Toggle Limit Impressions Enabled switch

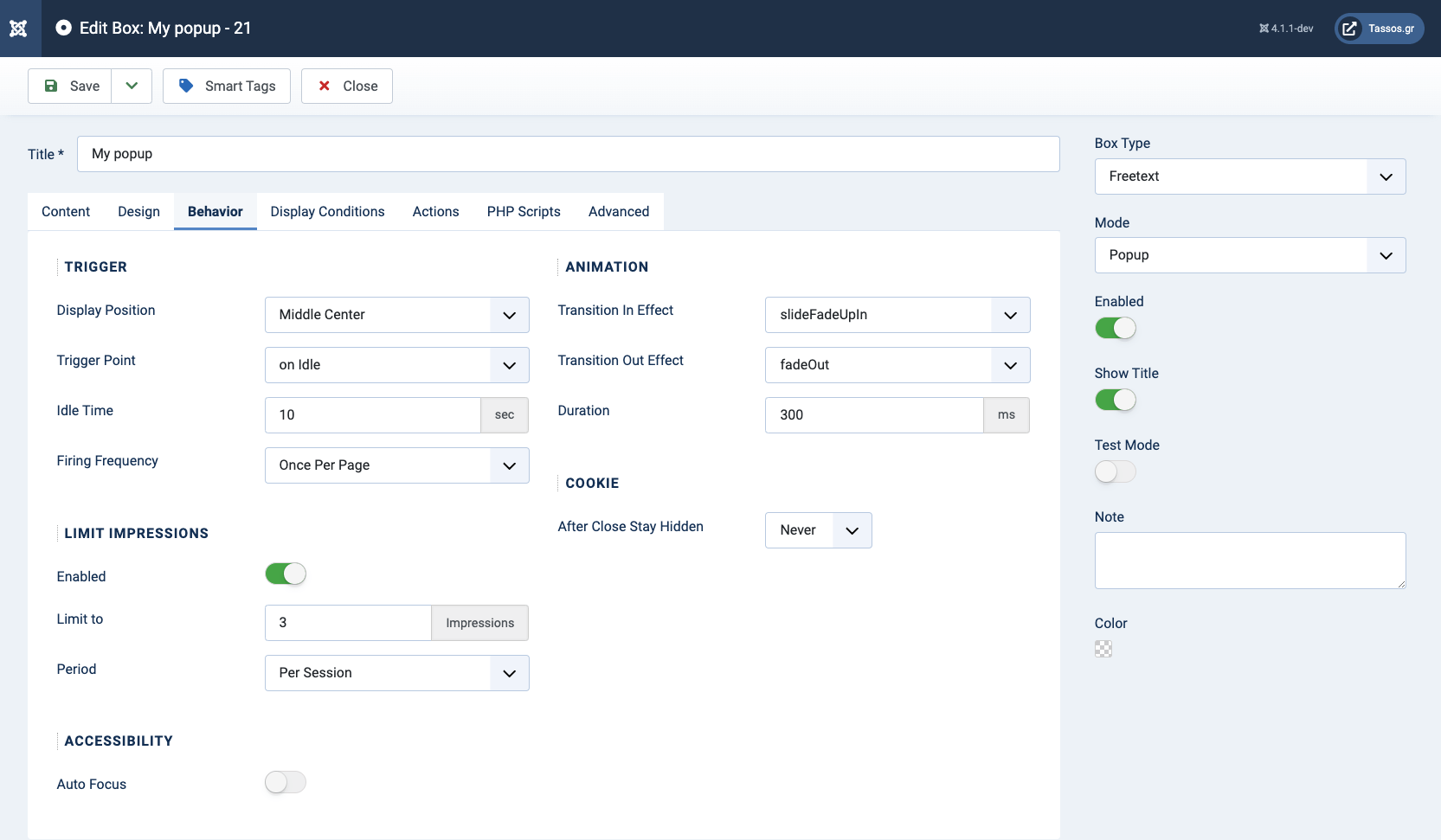coord(286,574)
